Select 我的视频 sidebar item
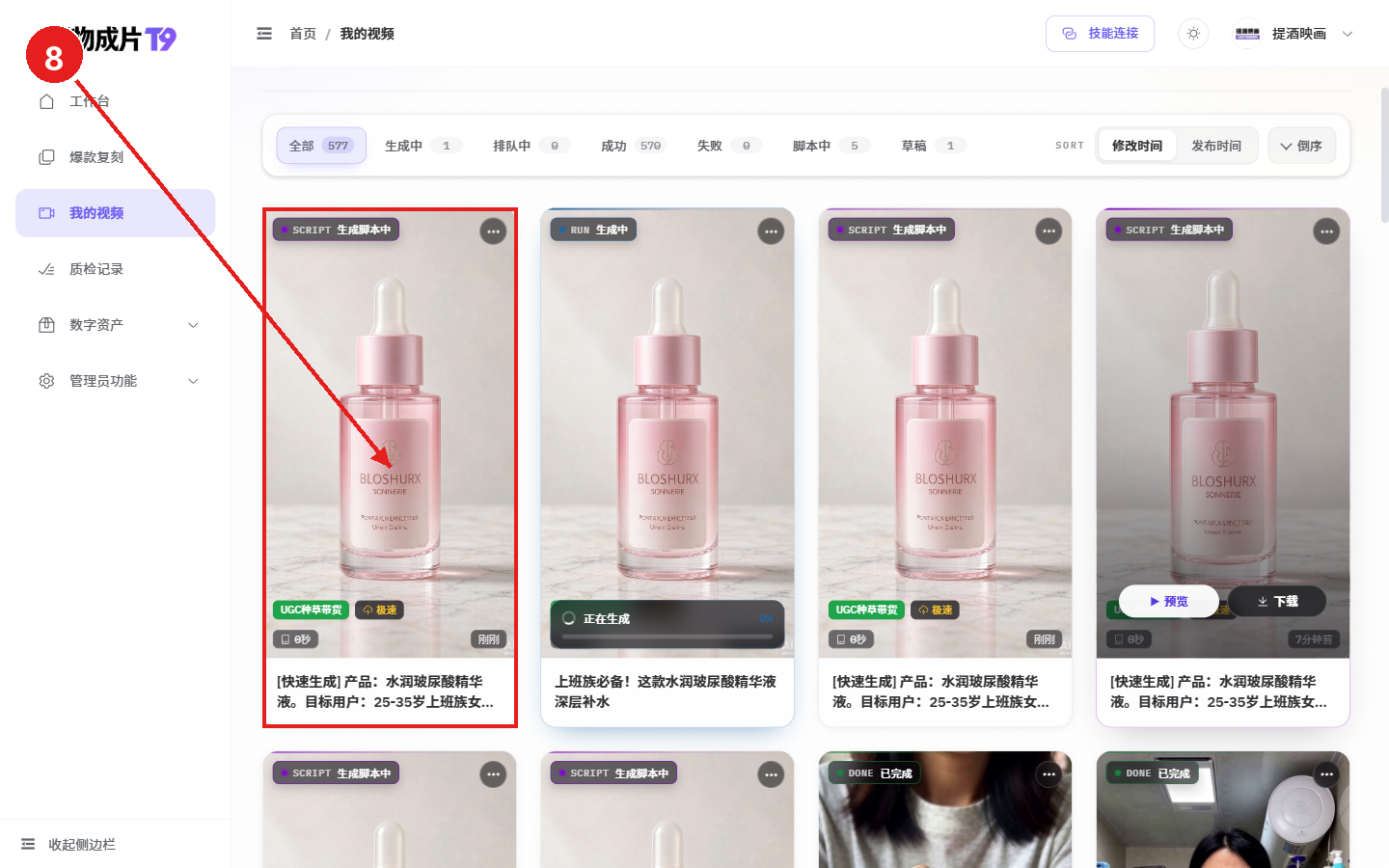This screenshot has height=868, width=1389. 115,213
